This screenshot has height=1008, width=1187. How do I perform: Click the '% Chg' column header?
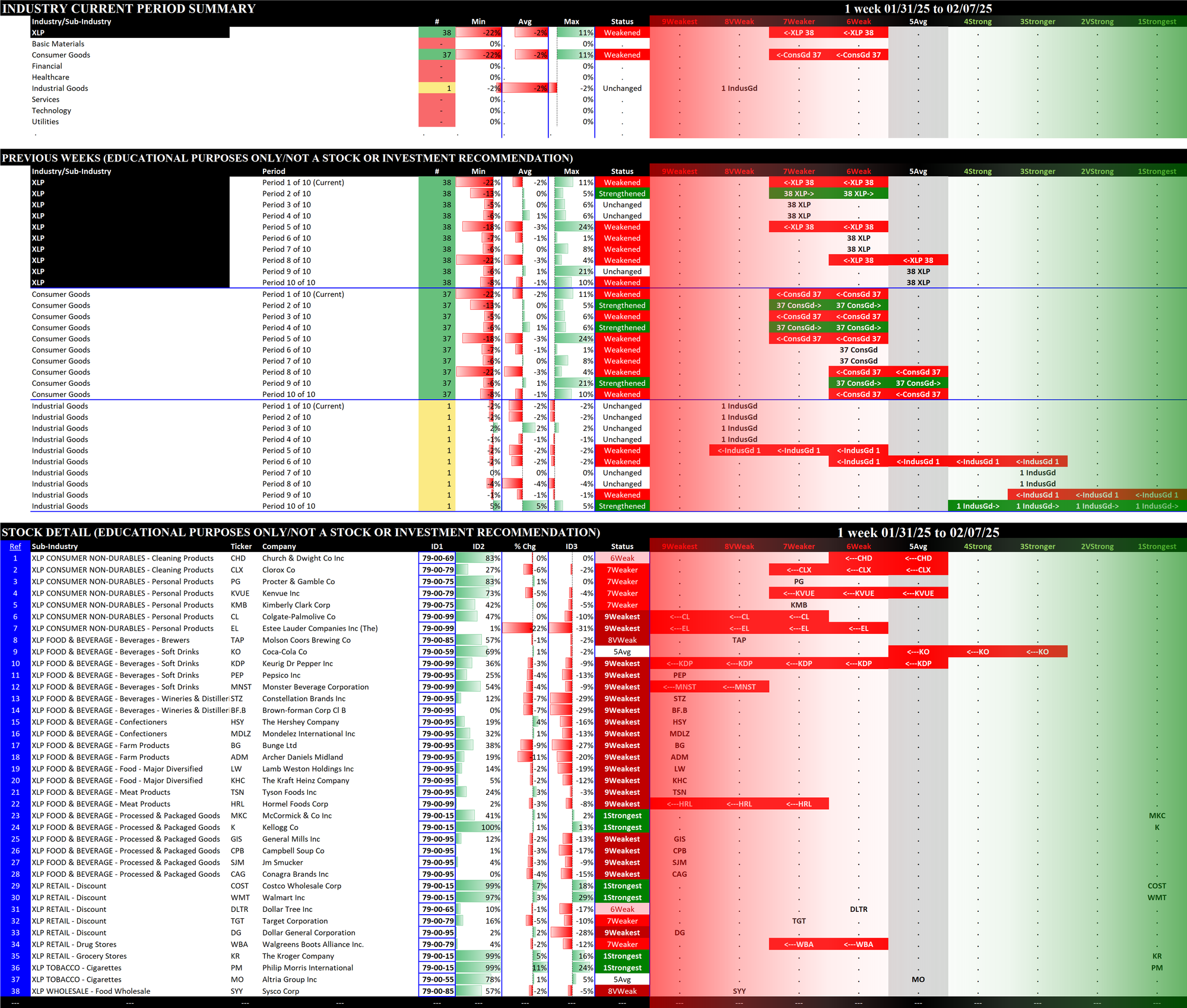(x=525, y=547)
